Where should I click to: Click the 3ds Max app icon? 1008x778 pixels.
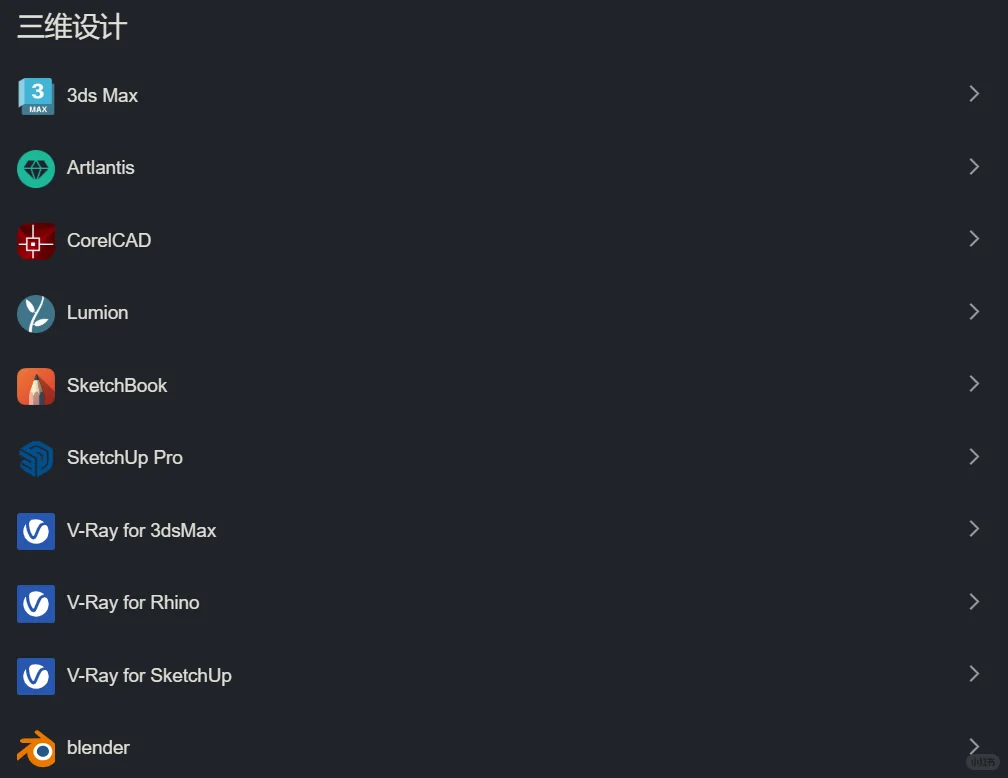point(36,96)
